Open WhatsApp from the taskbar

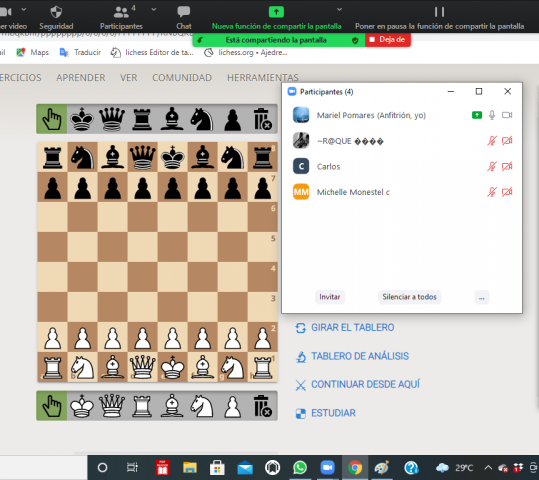coord(300,468)
